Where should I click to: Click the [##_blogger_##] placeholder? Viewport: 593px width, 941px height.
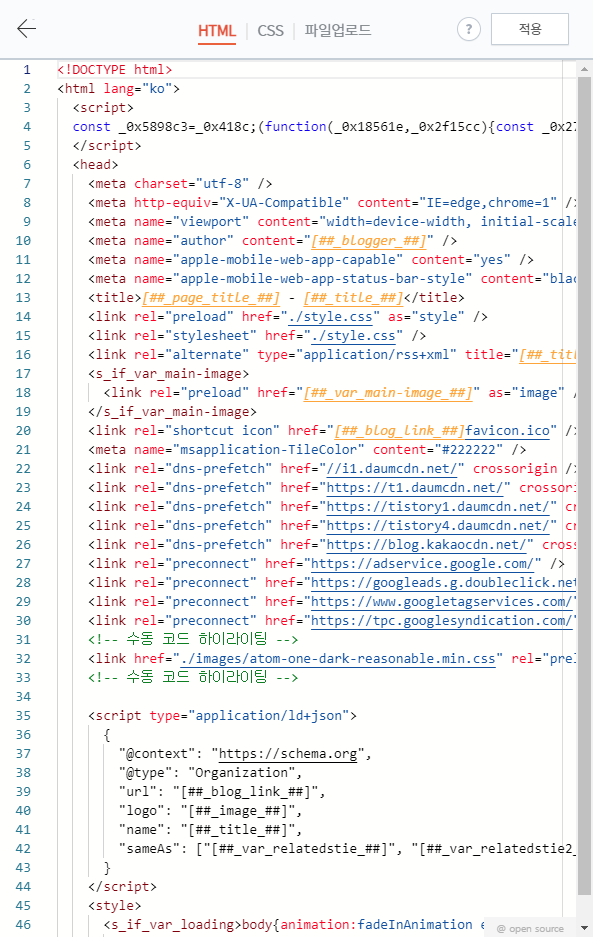tap(369, 241)
